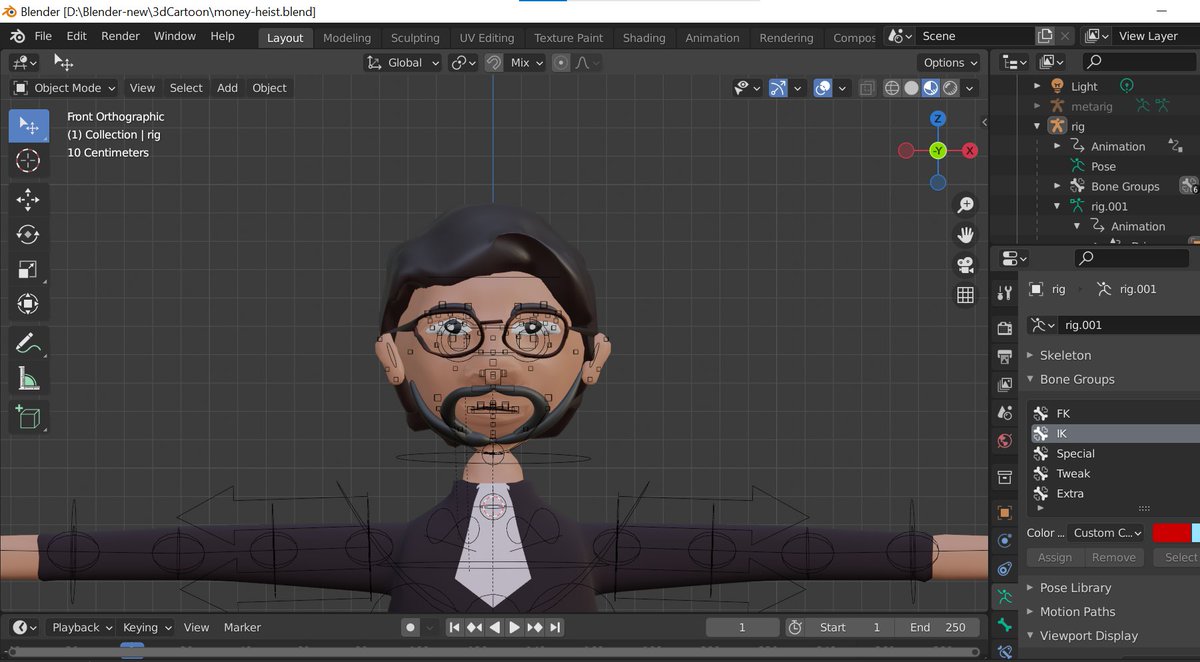The image size is (1200, 662).
Task: Switch orthographic/perspective grid icon
Action: click(965, 295)
